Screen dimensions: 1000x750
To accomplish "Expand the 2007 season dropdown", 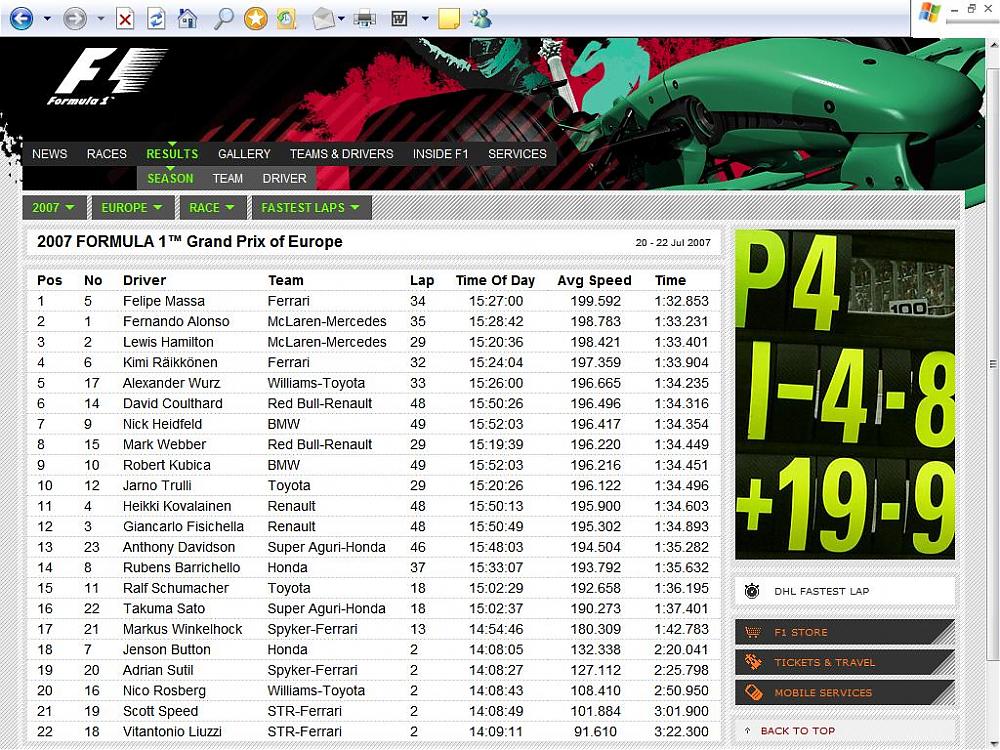I will click(x=54, y=208).
